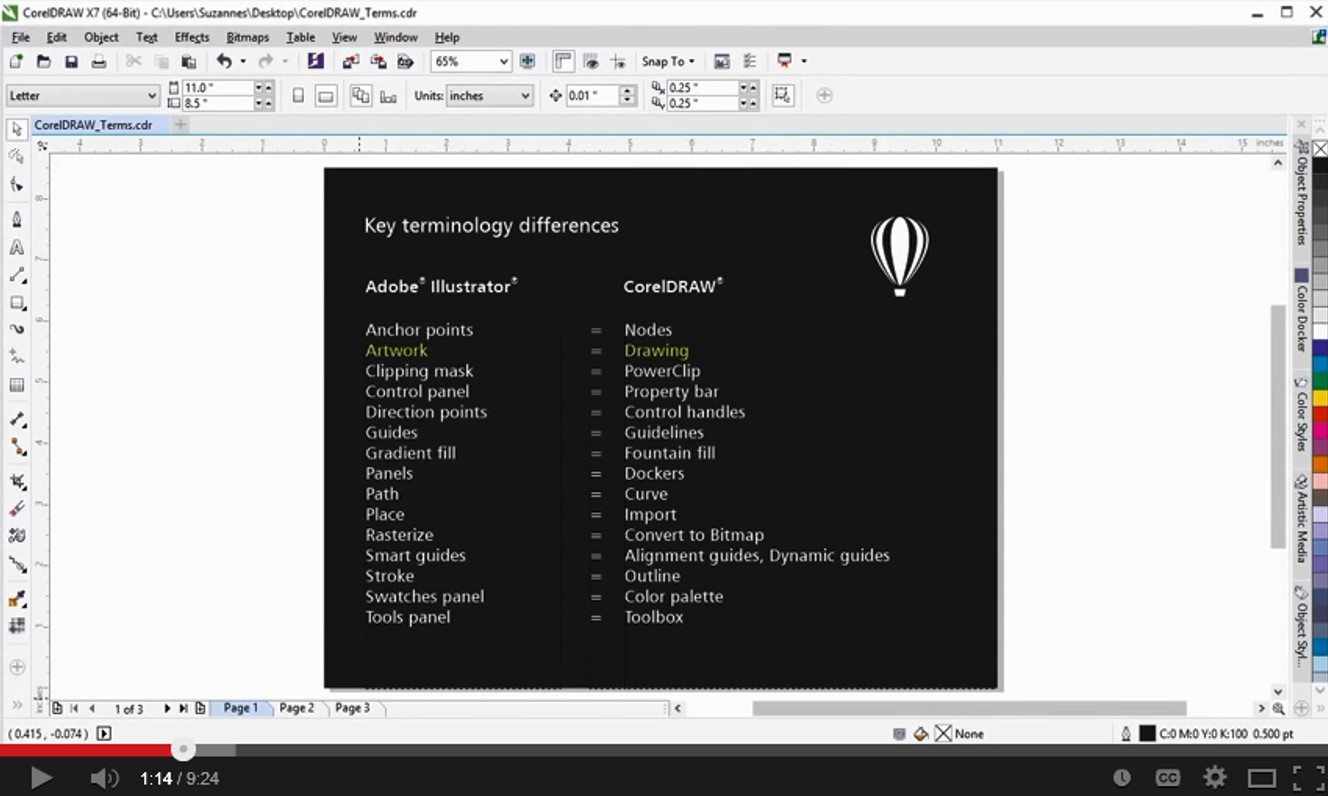Viewport: 1328px width, 796px height.
Task: Open the purple Search content icon
Action: coord(316,61)
